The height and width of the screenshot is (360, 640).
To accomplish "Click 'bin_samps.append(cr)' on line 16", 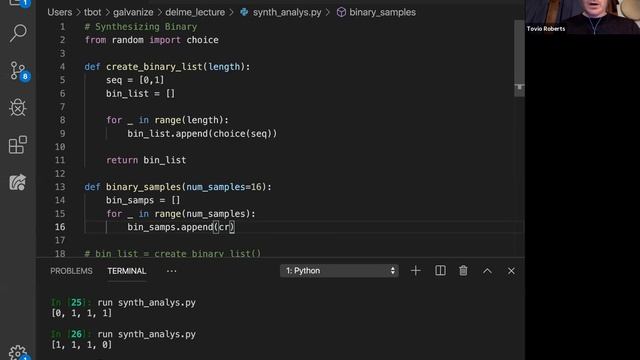I will coord(181,227).
